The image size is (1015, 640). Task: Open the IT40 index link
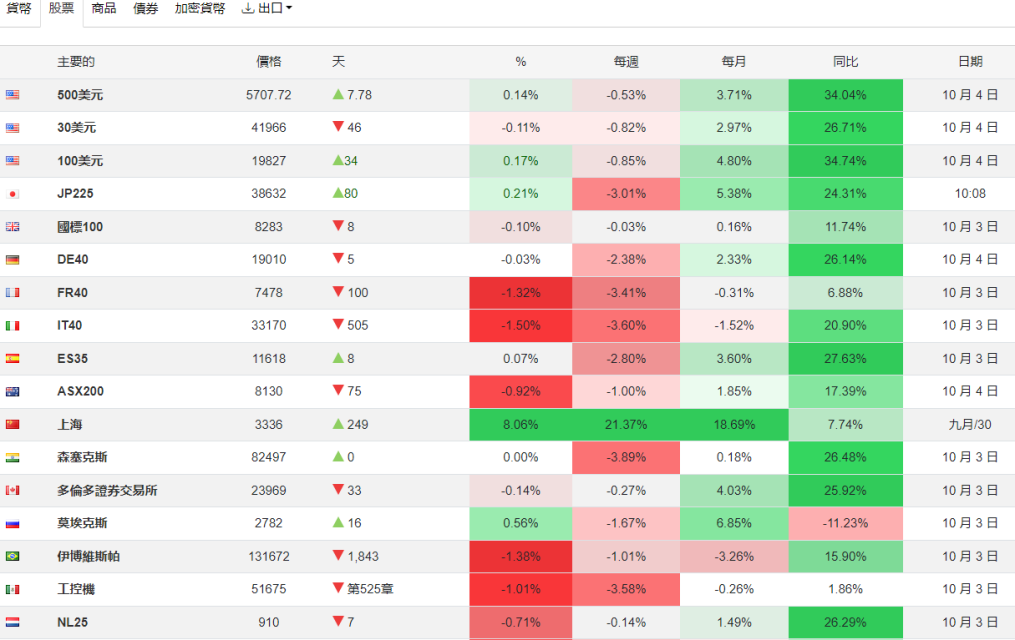point(70,326)
